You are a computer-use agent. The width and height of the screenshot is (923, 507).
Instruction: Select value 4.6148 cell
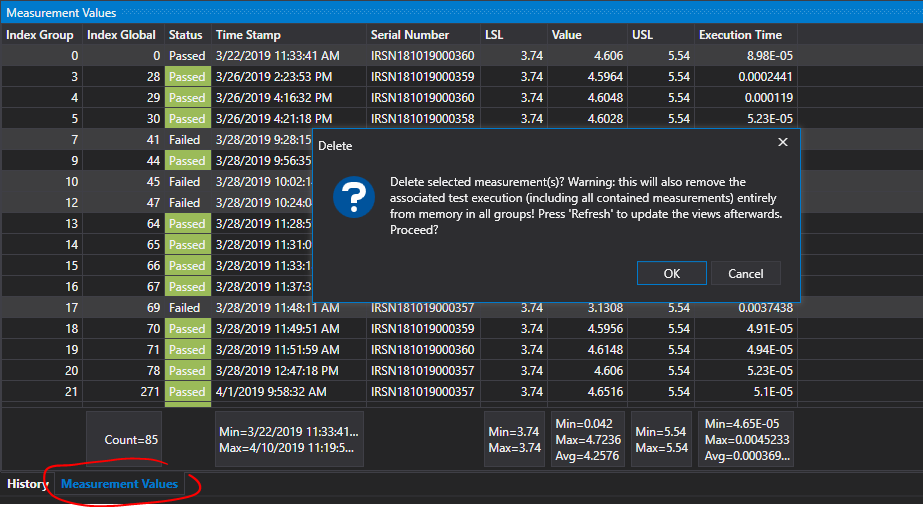[x=587, y=350]
